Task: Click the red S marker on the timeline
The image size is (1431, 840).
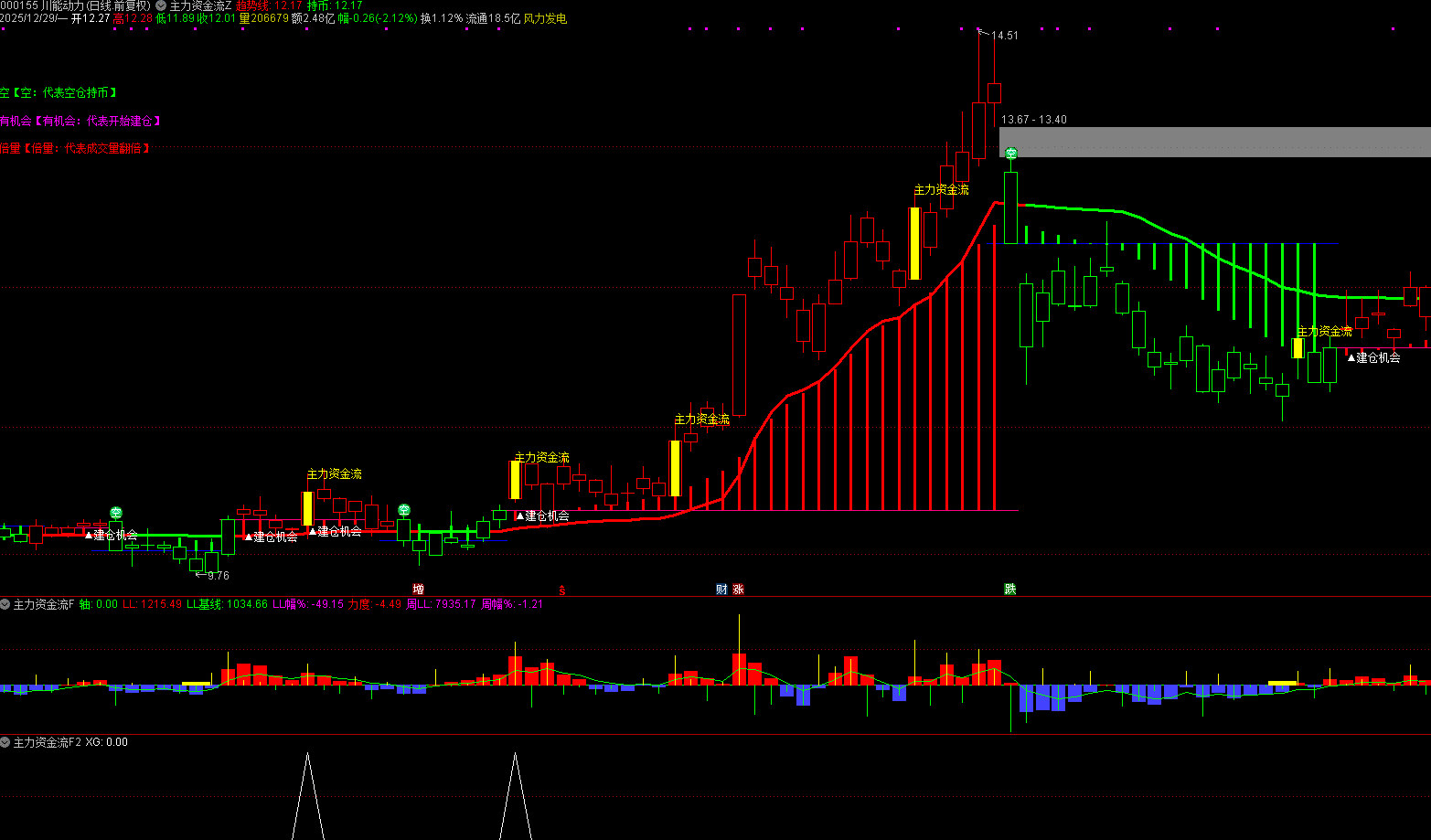Action: pyautogui.click(x=562, y=590)
